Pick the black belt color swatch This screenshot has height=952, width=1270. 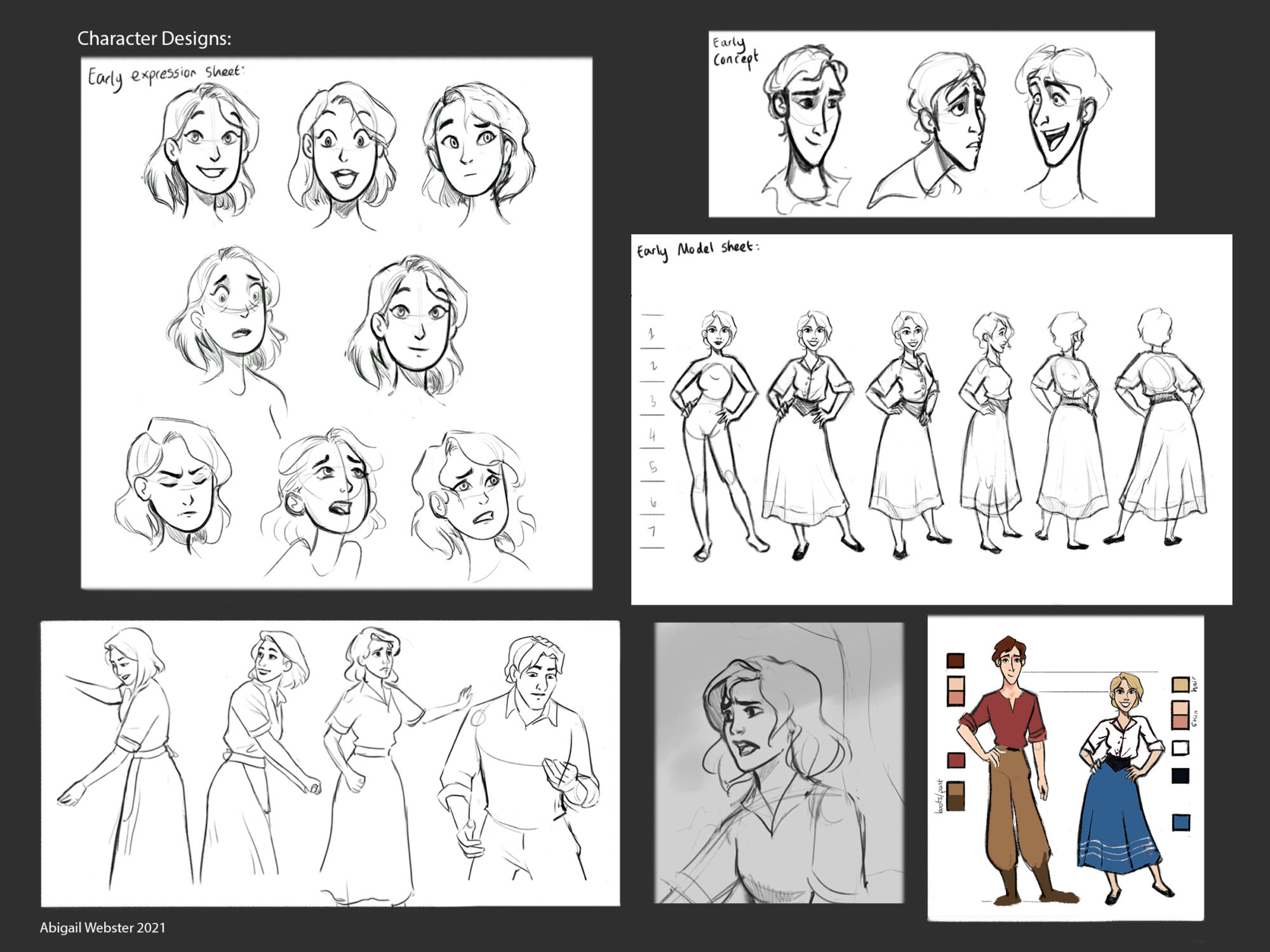(x=1180, y=775)
